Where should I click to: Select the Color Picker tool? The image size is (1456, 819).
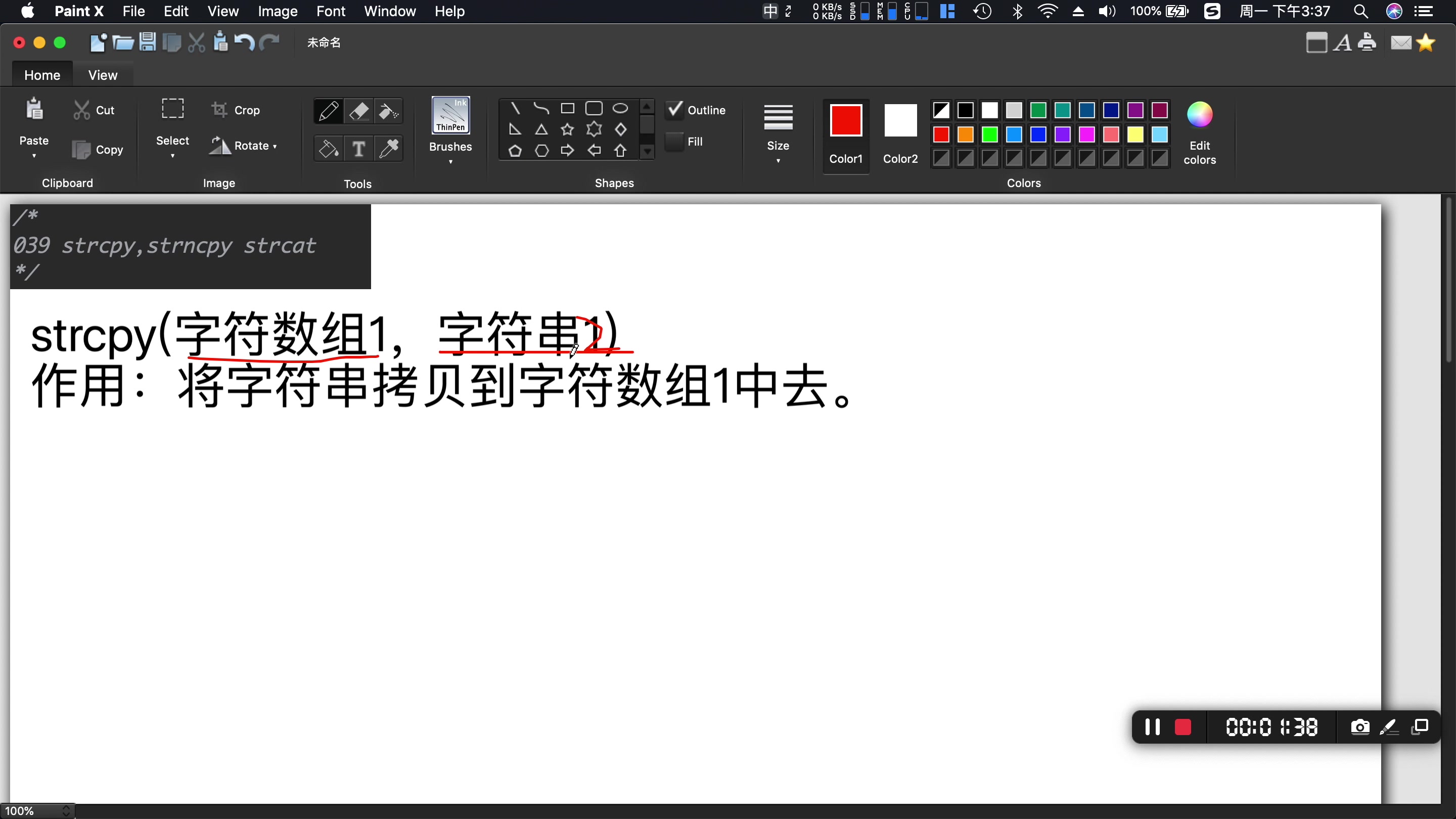click(390, 149)
